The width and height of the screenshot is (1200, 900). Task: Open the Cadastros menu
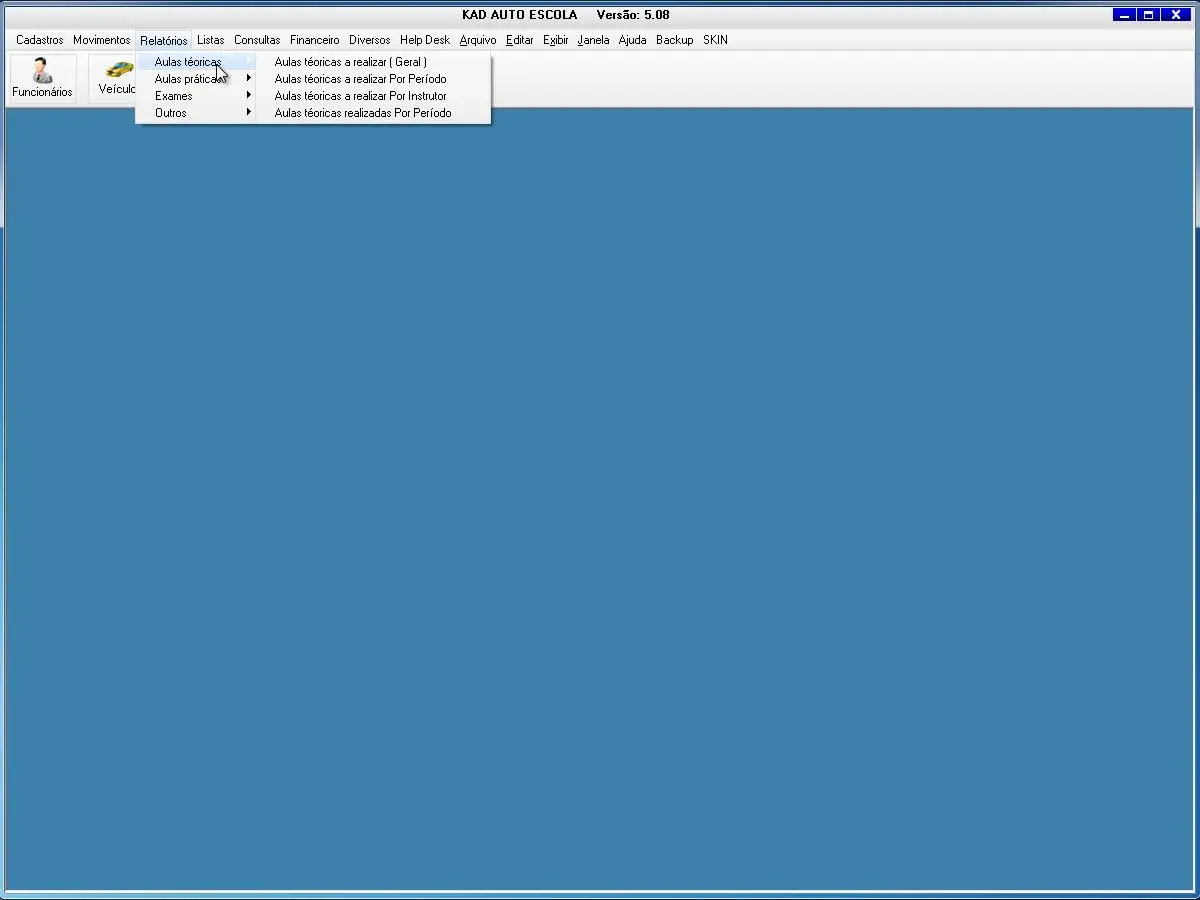point(40,40)
